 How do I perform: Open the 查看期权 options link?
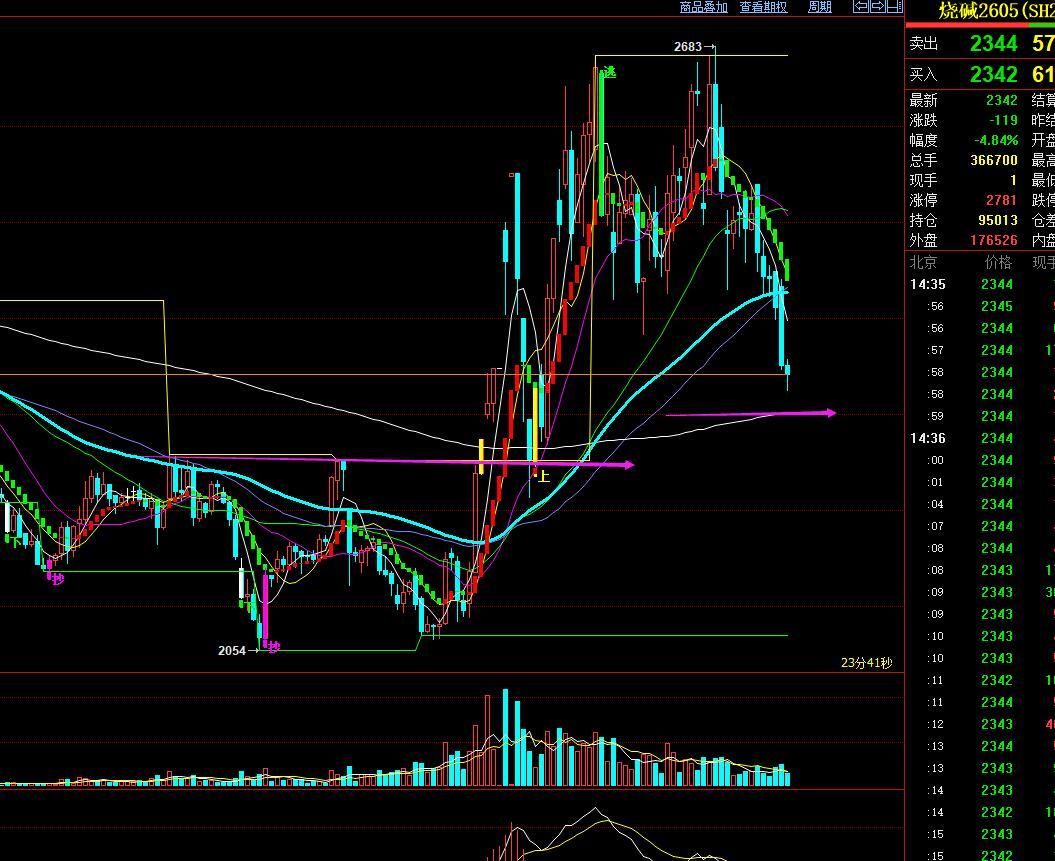click(x=763, y=7)
